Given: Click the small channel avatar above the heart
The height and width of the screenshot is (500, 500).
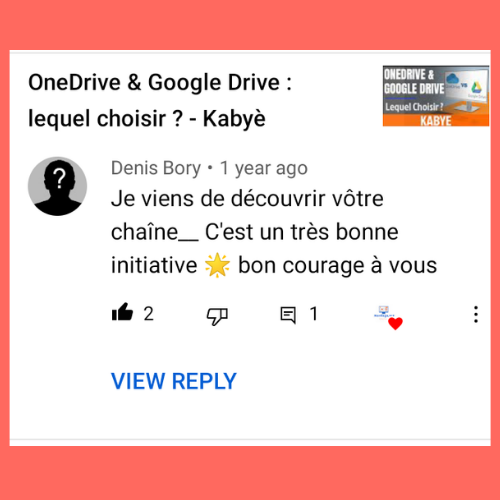Looking at the screenshot, I should click(x=384, y=312).
